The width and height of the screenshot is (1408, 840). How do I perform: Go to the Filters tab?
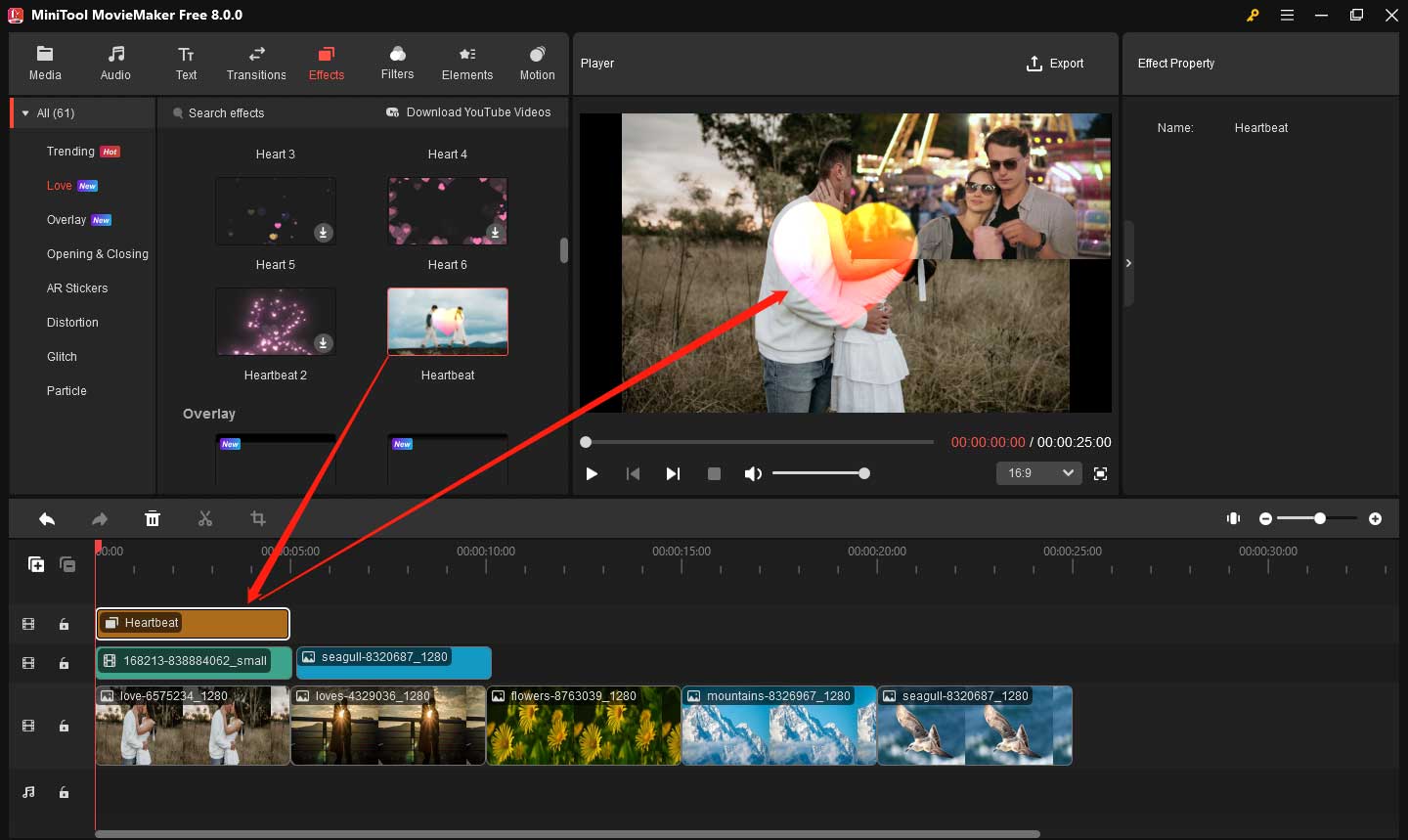click(397, 64)
